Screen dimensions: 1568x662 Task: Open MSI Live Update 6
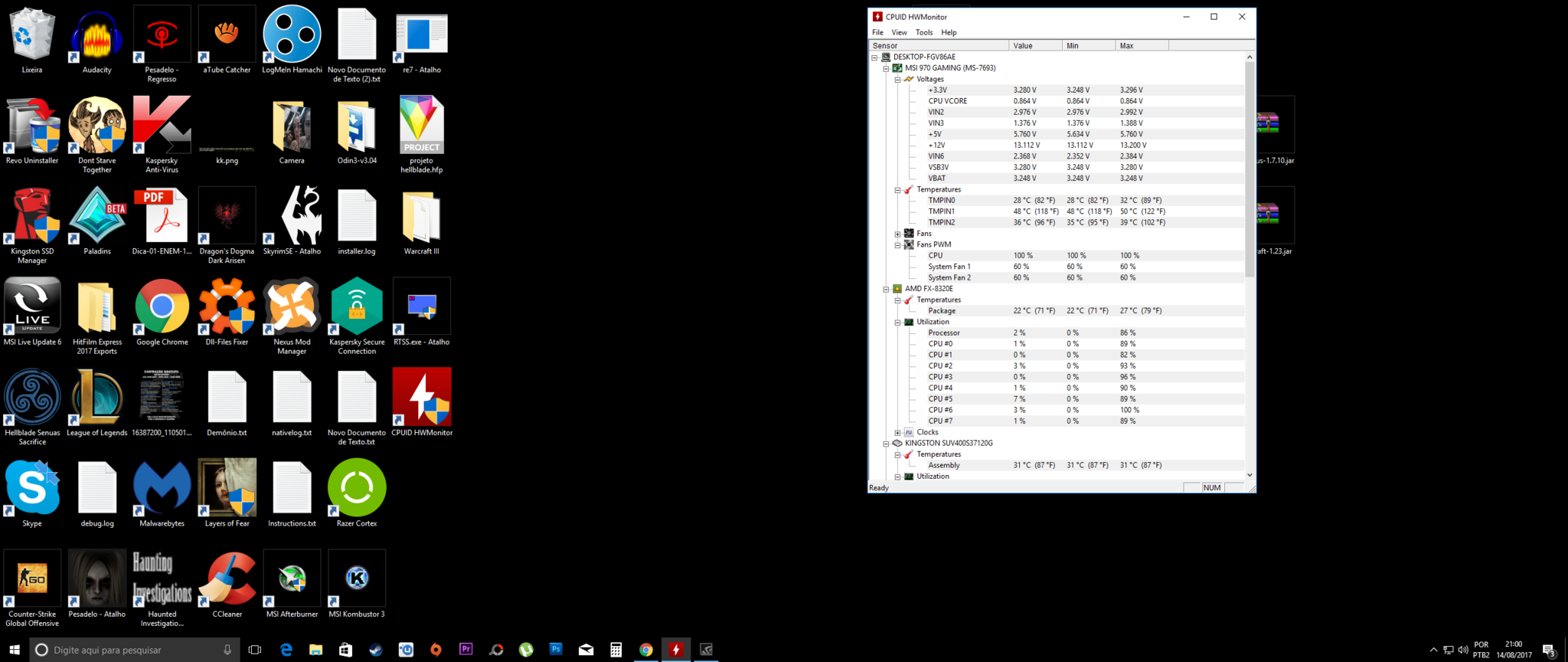(32, 312)
